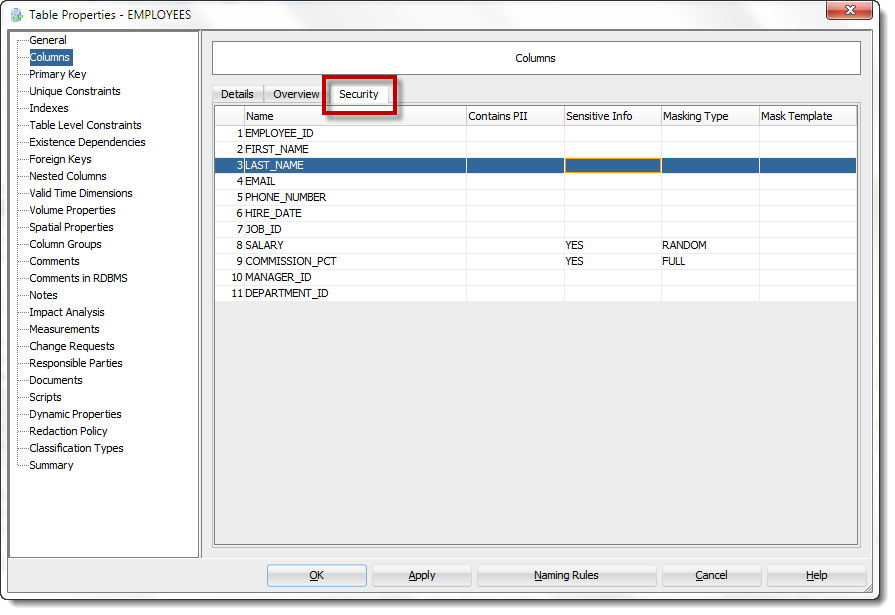The image size is (895, 615).
Task: Click the Masking Type column header
Action: (711, 116)
